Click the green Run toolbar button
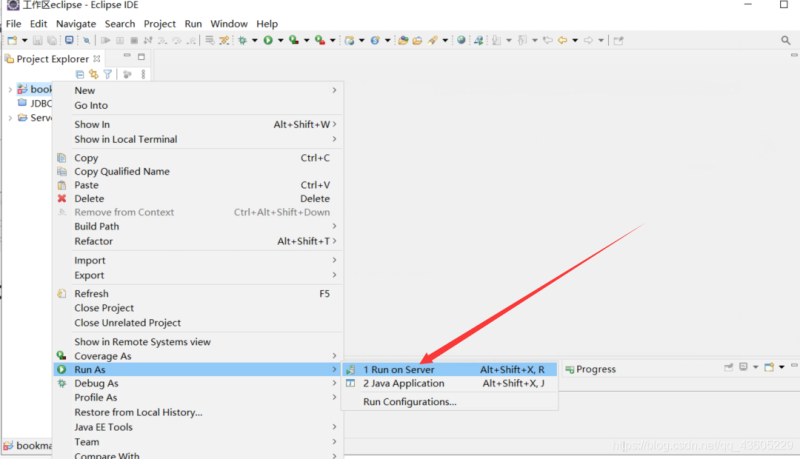This screenshot has height=459, width=800. click(268, 40)
